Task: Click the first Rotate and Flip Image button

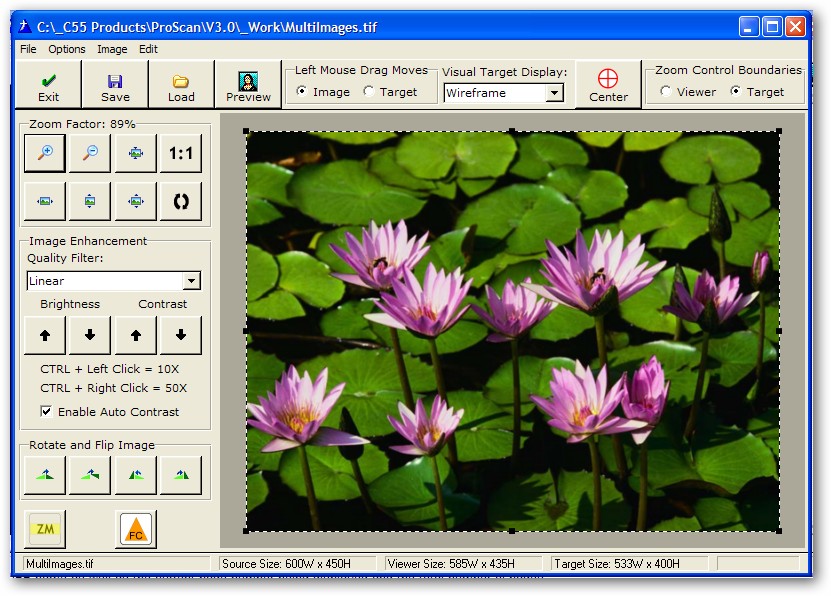Action: [45, 475]
